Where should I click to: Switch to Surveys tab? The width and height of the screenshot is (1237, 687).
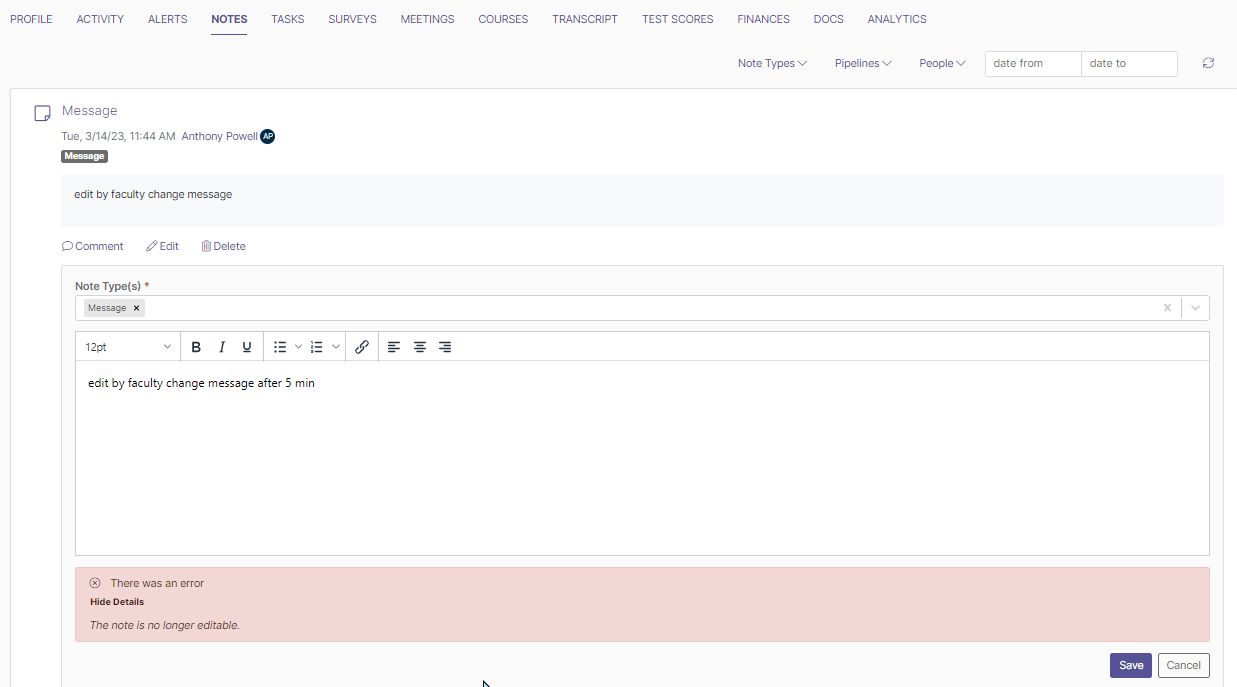click(x=352, y=19)
